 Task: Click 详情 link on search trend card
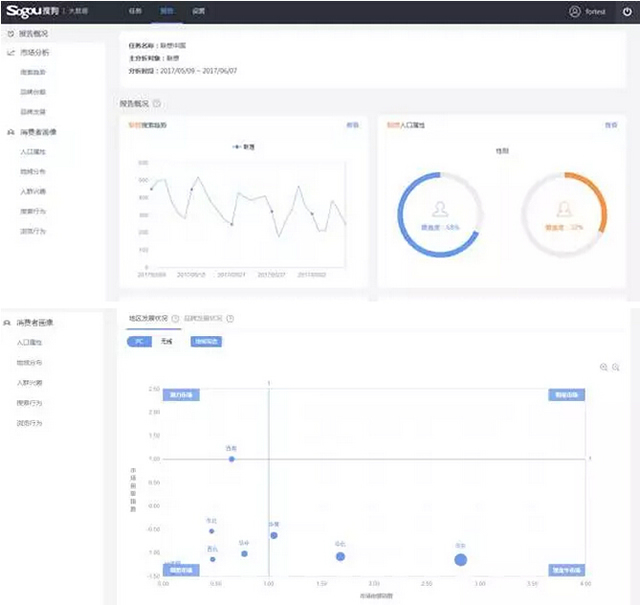[x=352, y=126]
